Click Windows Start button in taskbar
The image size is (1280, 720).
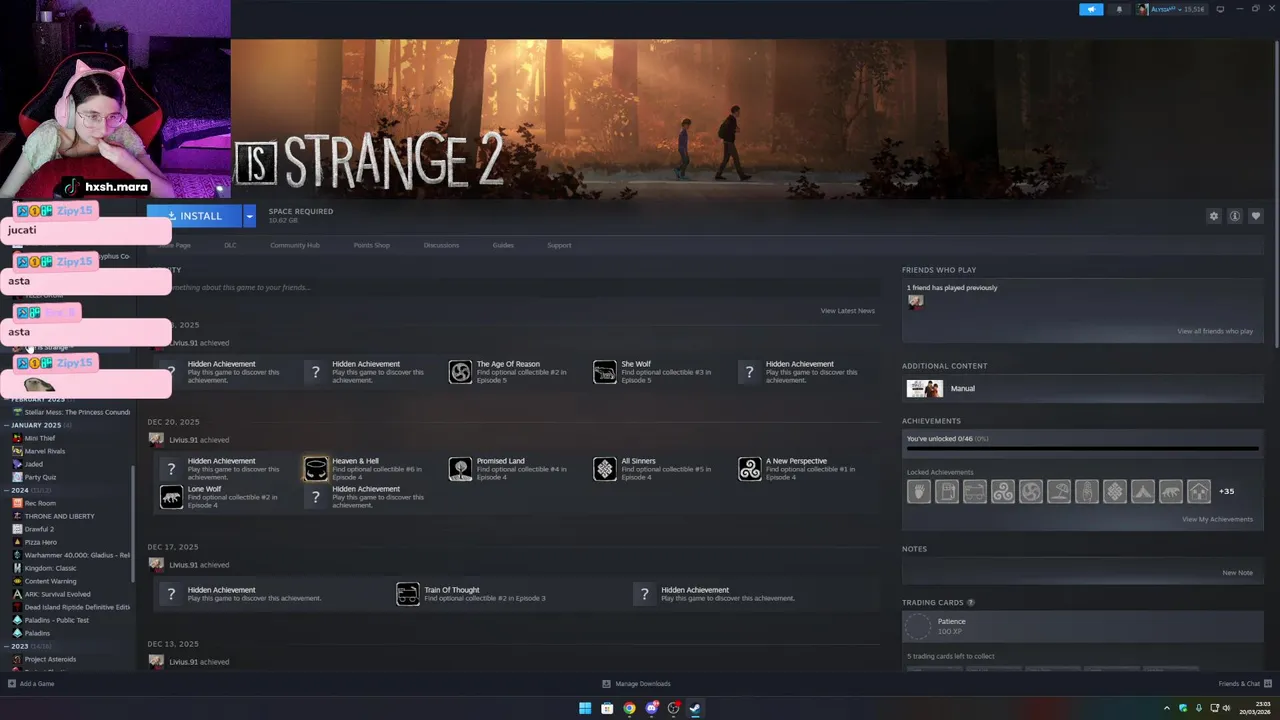(x=585, y=708)
